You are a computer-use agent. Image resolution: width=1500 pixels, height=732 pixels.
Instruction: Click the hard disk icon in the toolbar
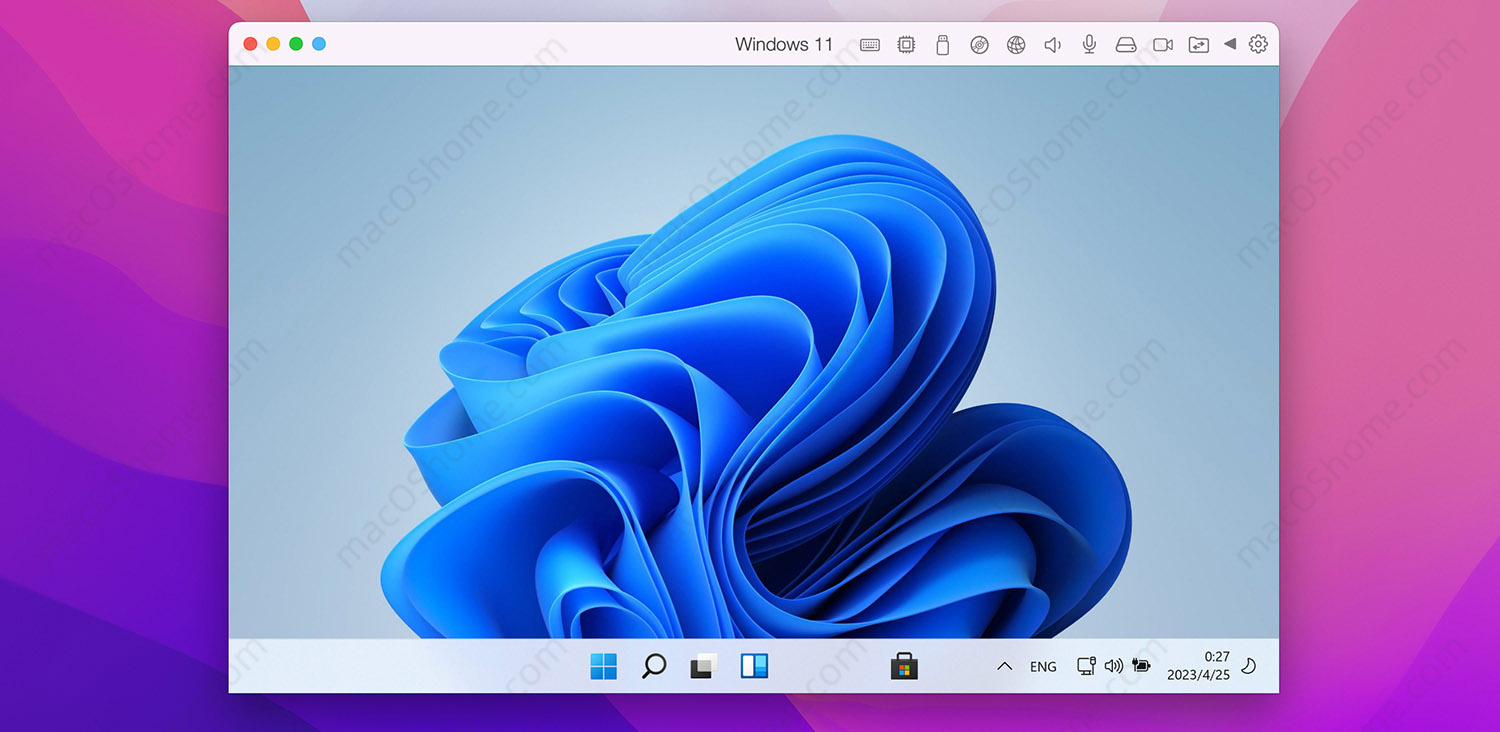[x=1125, y=44]
